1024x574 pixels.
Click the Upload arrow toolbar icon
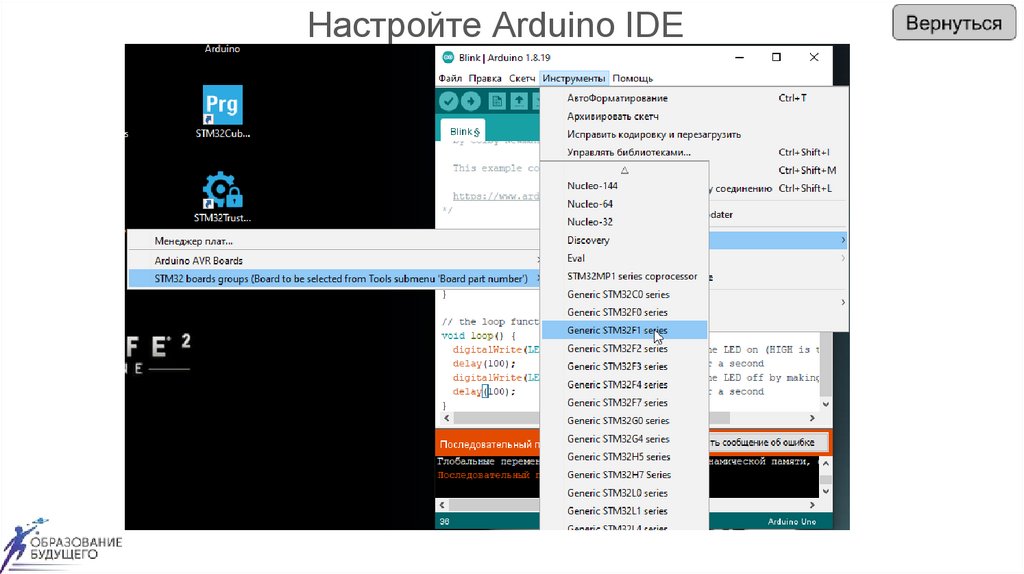[471, 101]
